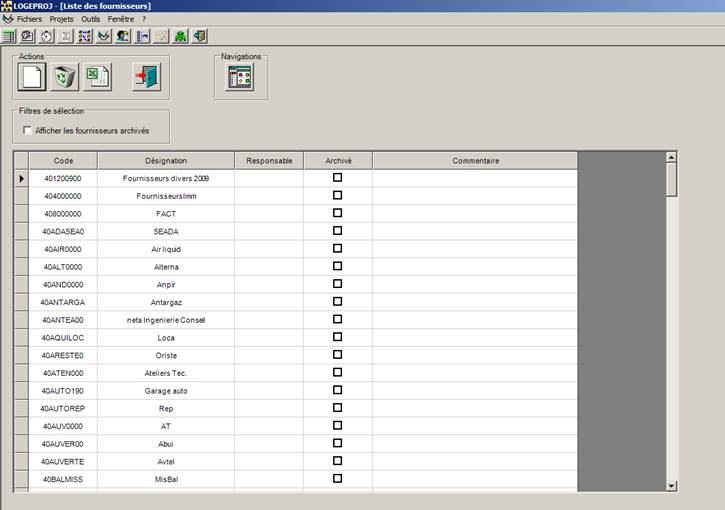Open the Fichiers menu

click(x=29, y=19)
